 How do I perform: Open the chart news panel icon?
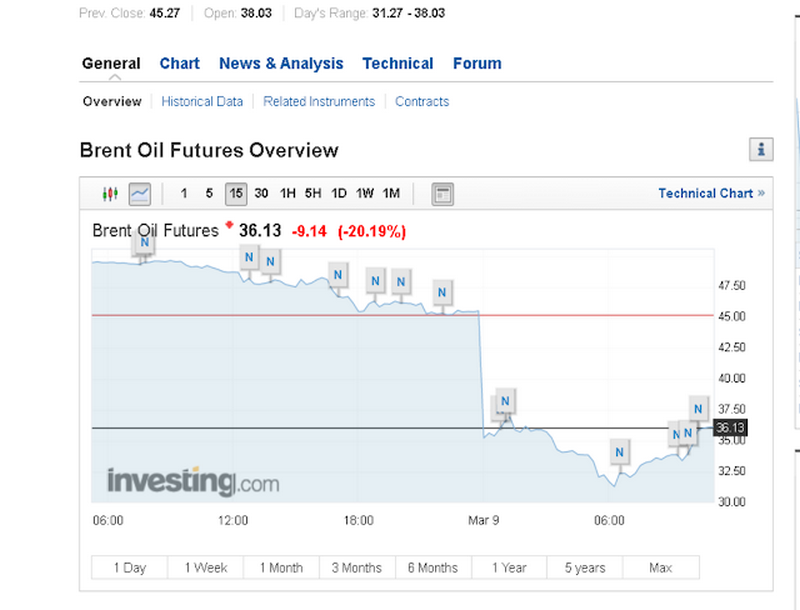pos(443,194)
